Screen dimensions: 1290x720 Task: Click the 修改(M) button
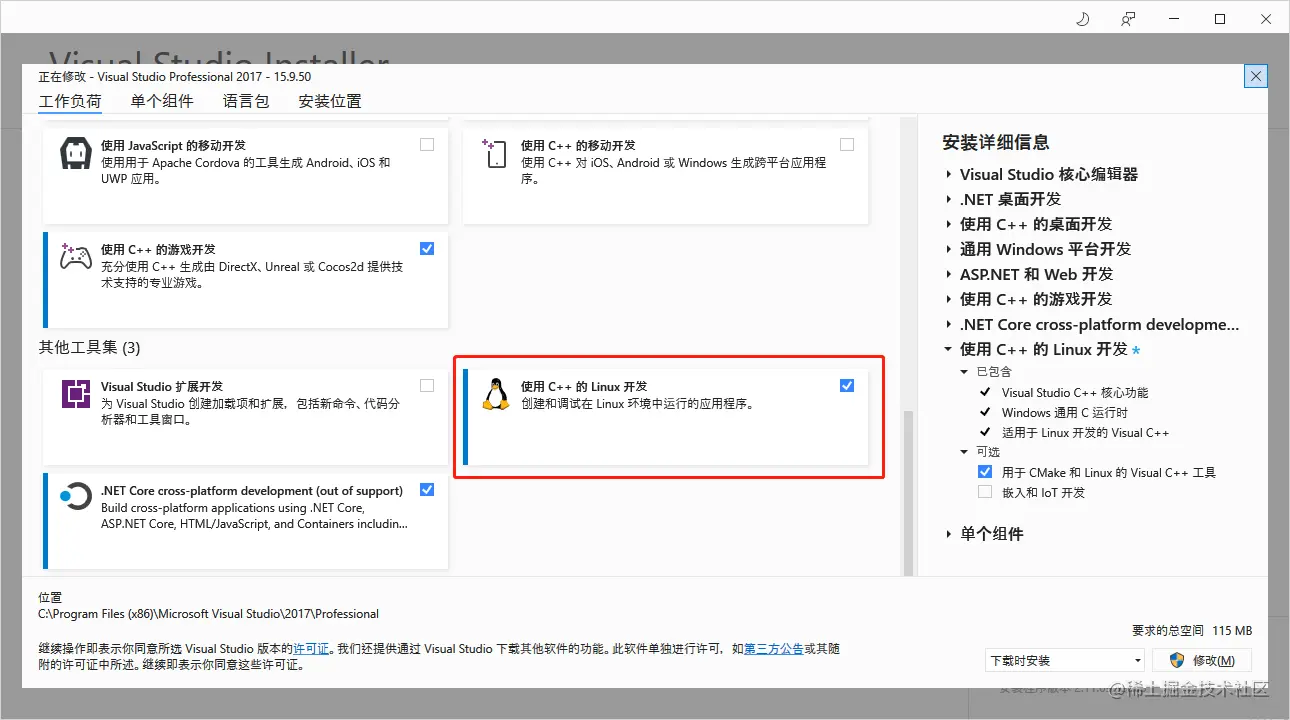coord(1202,661)
